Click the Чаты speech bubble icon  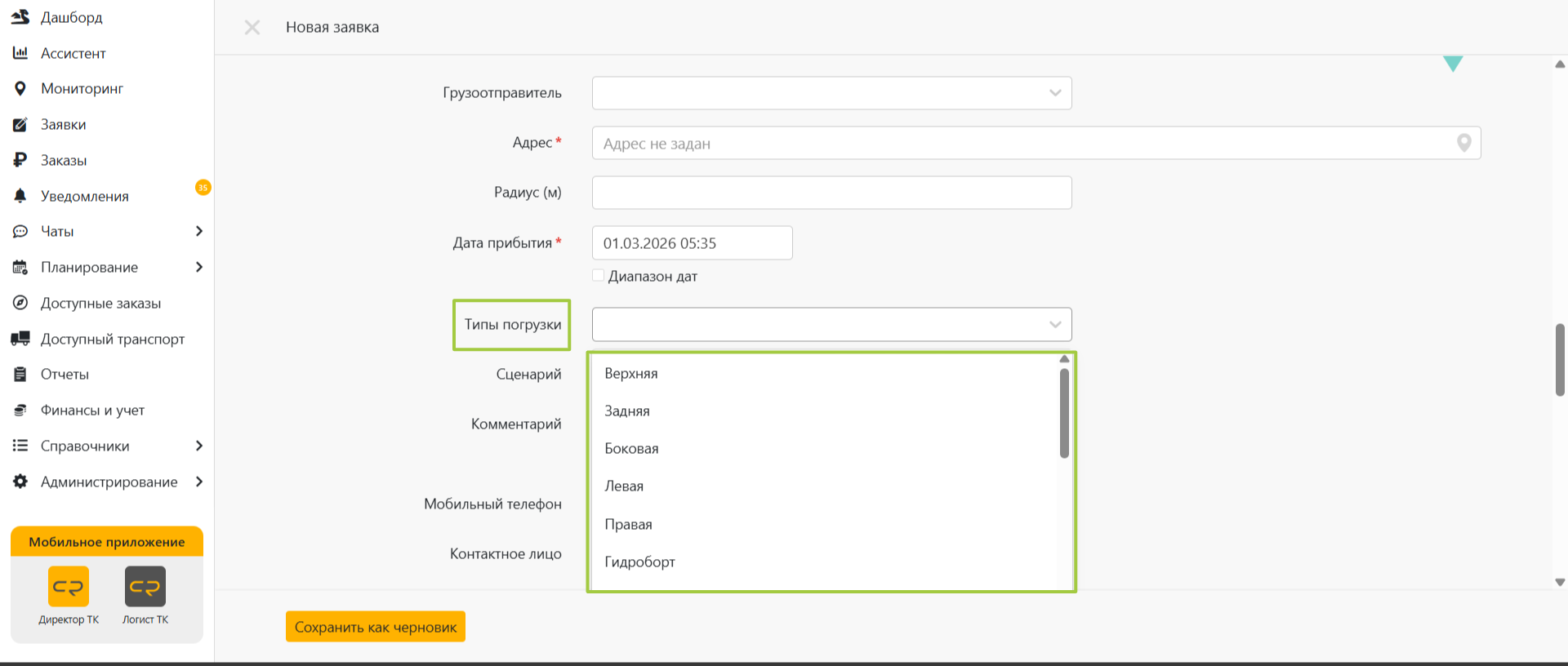[x=20, y=232]
